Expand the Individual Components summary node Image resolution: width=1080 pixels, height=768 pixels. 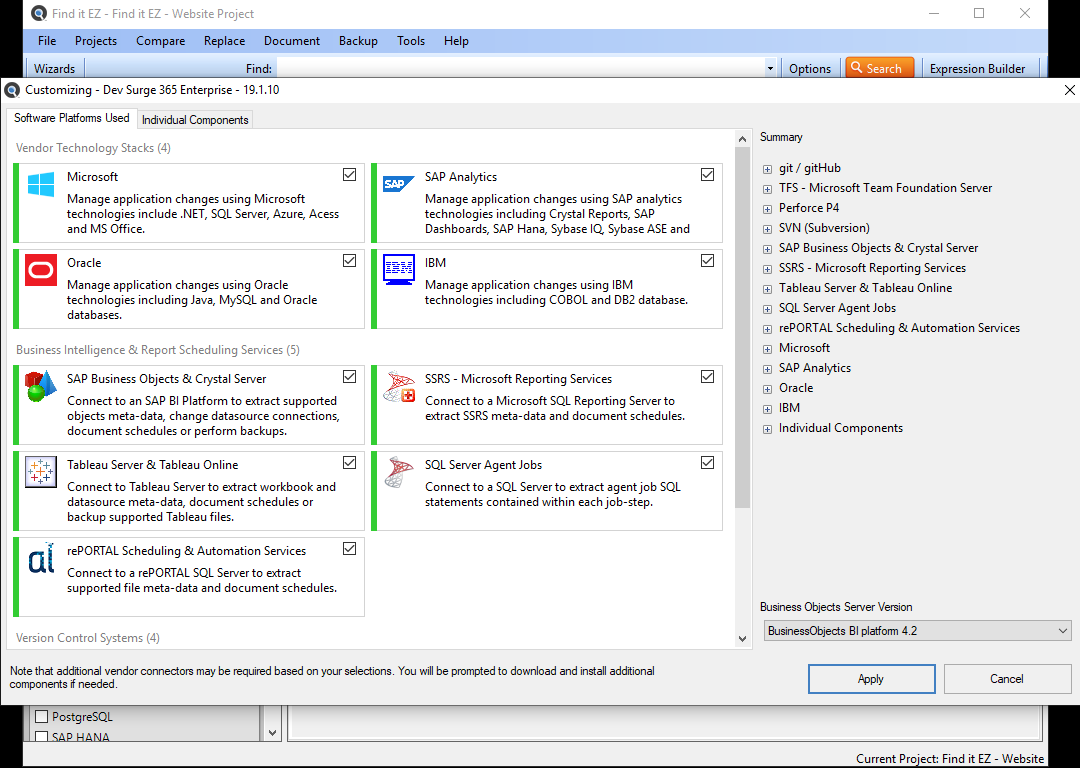click(767, 429)
